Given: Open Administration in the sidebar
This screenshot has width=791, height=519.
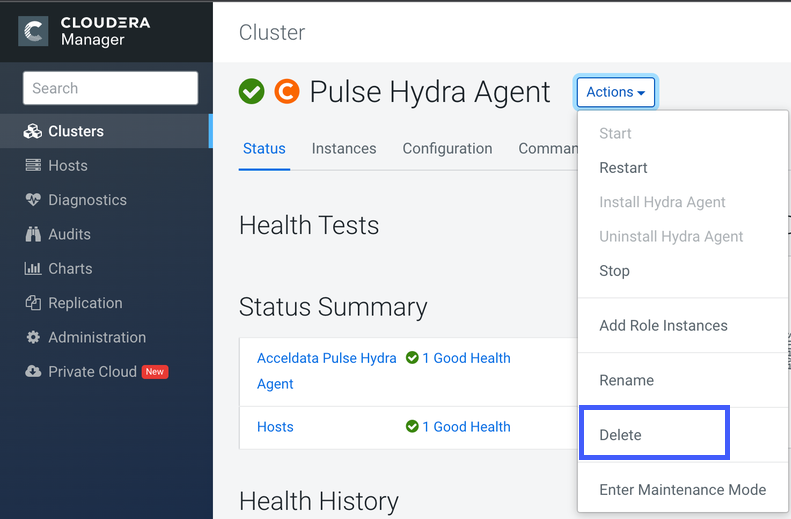Looking at the screenshot, I should pos(105,337).
